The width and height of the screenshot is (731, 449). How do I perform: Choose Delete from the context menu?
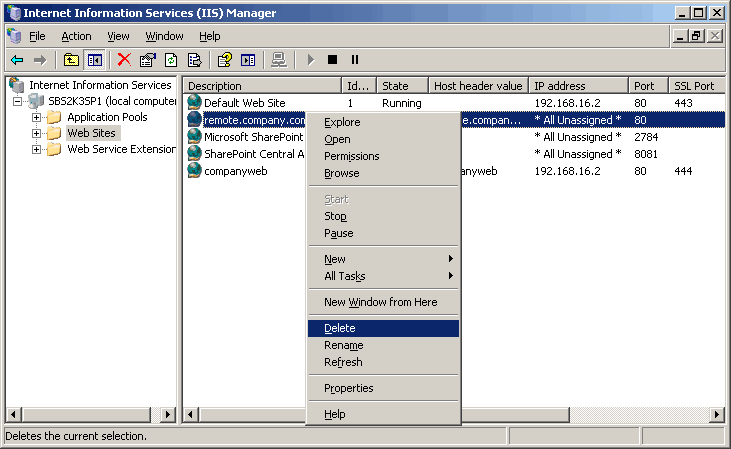383,328
